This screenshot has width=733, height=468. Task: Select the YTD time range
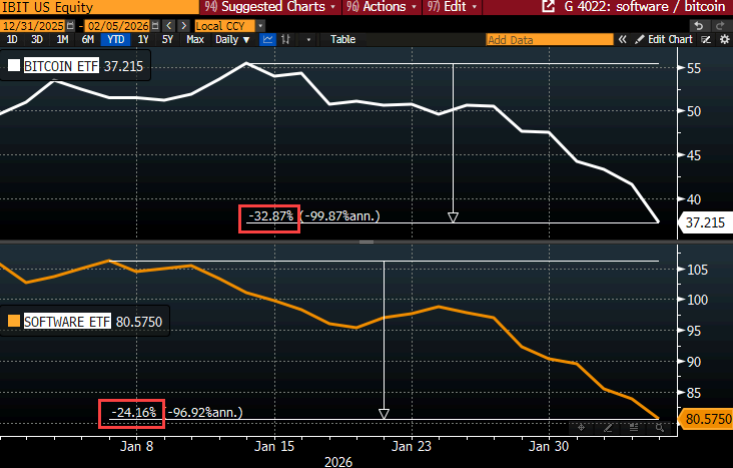[115, 40]
